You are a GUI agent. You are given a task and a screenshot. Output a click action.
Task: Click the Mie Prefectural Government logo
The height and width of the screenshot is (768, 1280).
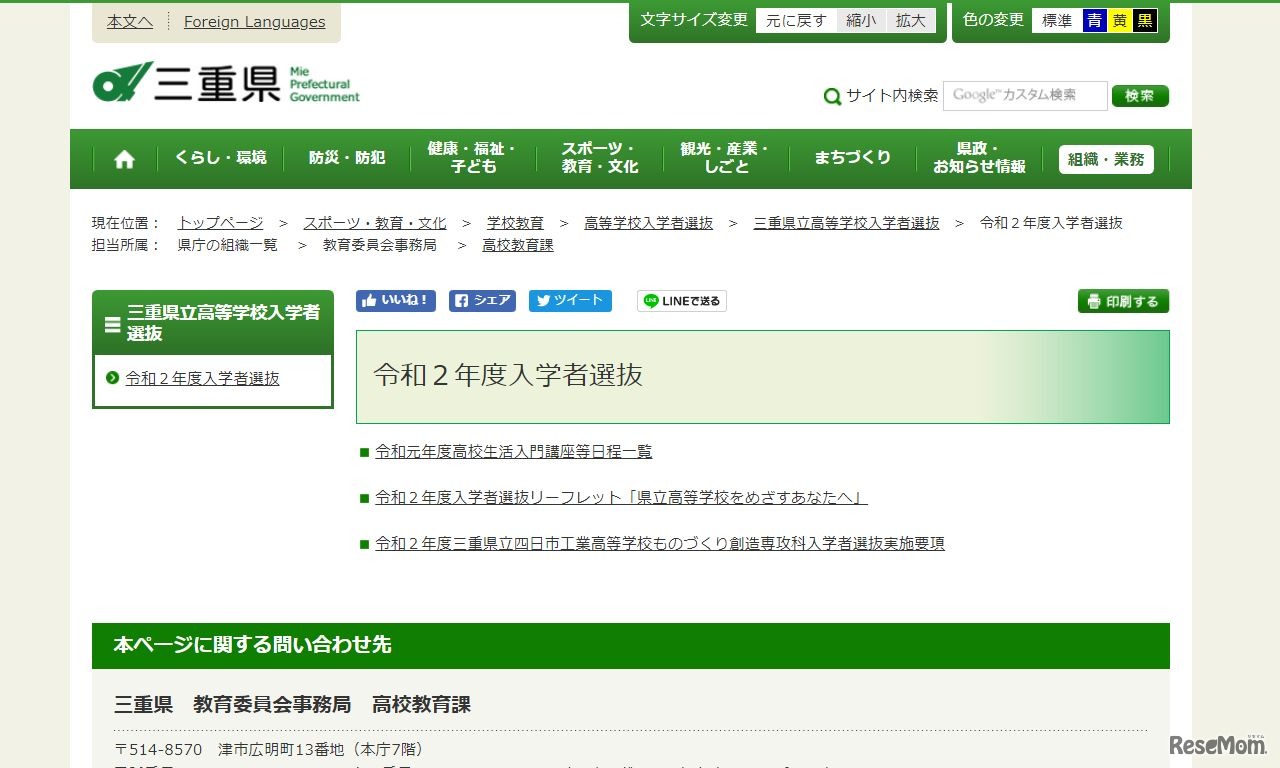click(x=224, y=83)
